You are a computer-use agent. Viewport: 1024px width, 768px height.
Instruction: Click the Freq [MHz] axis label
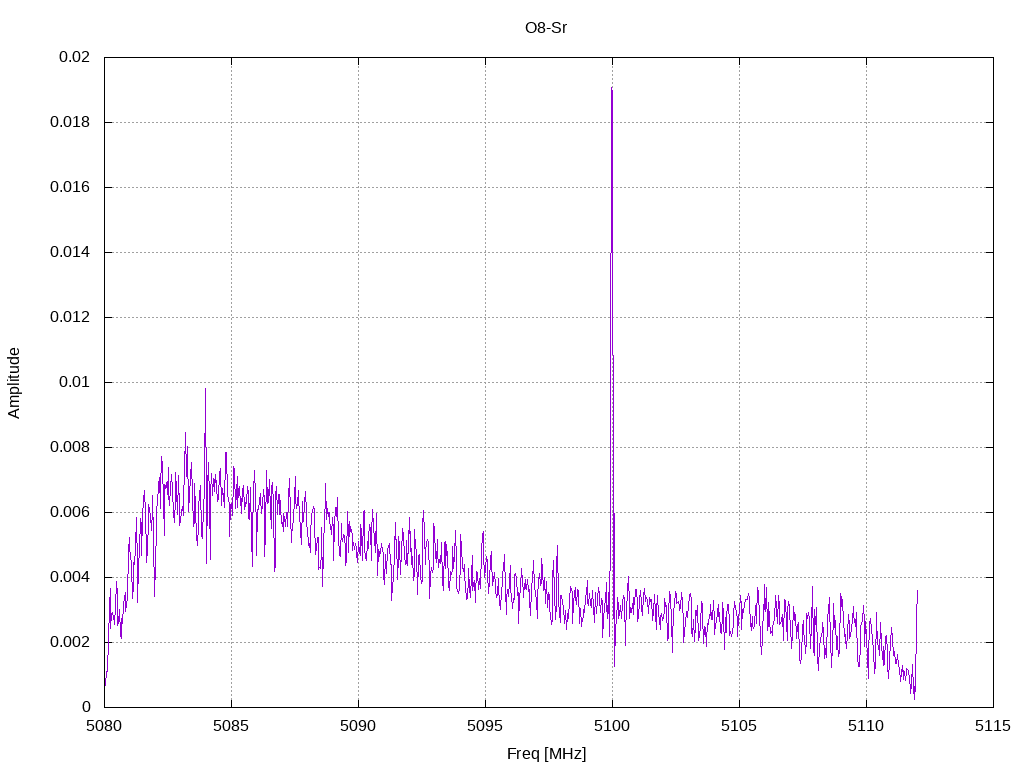(547, 754)
